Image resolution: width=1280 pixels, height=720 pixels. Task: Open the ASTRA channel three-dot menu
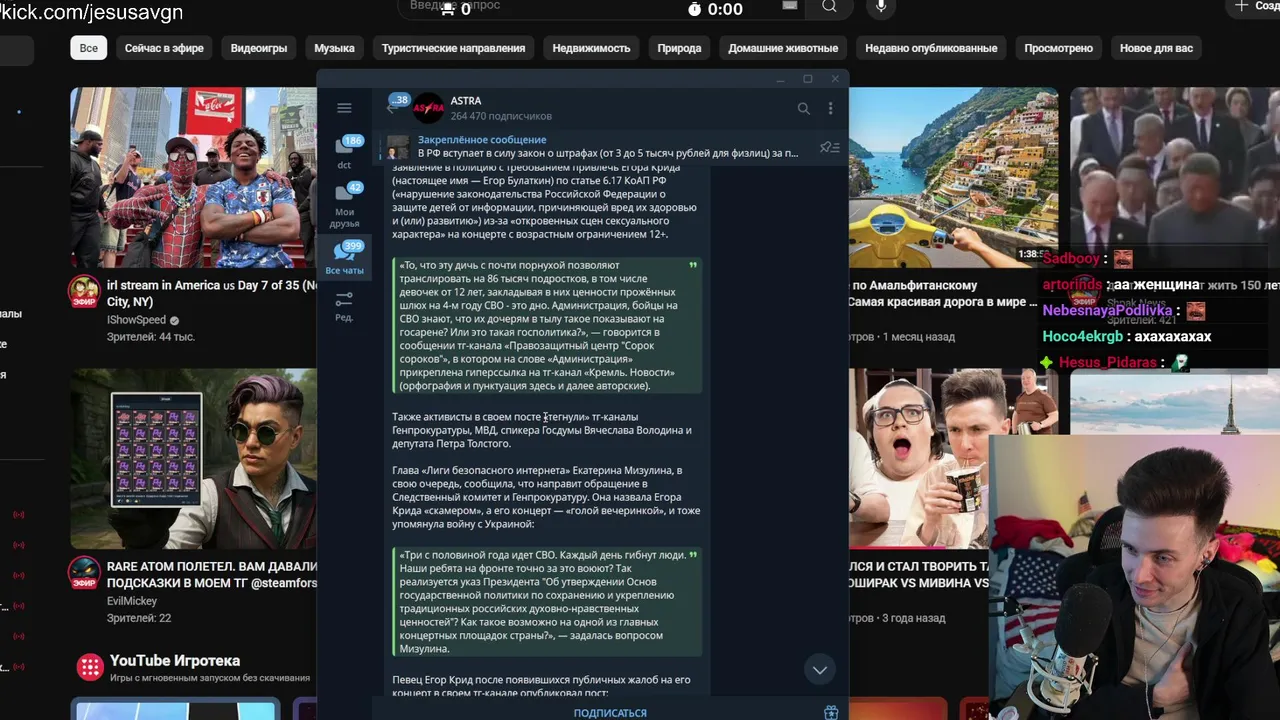pyautogui.click(x=830, y=108)
